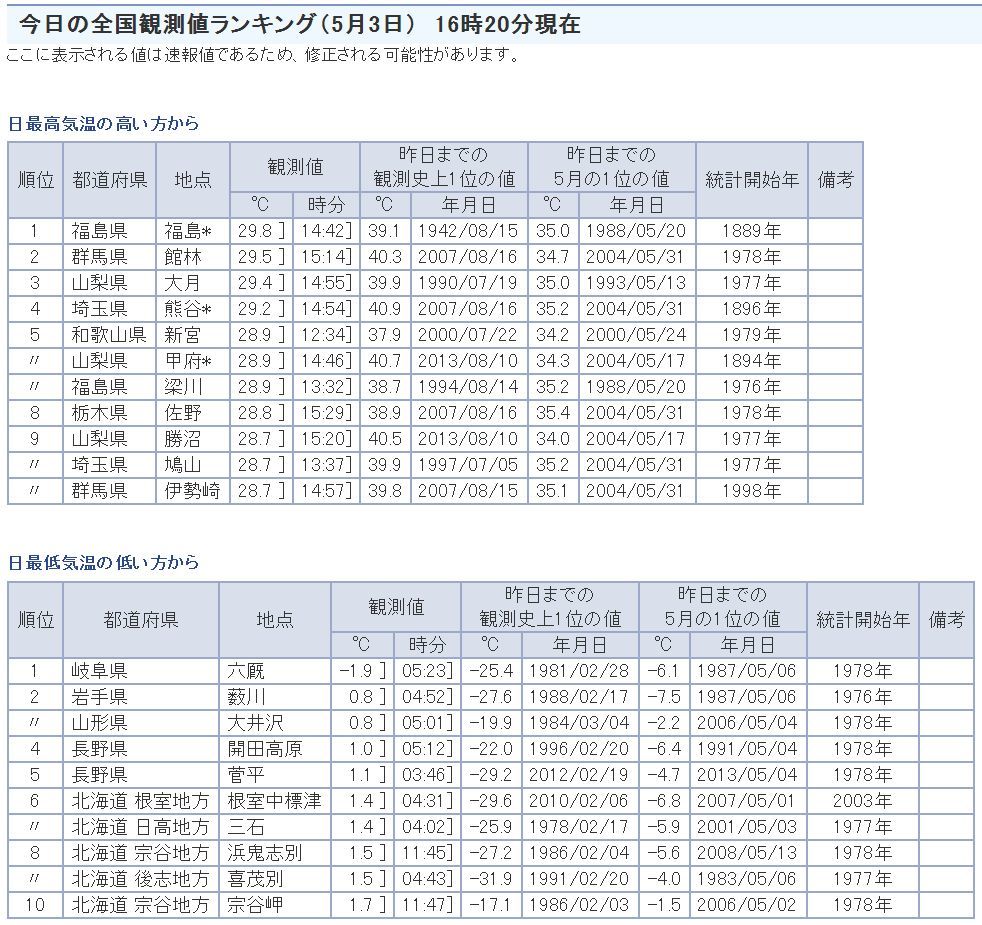This screenshot has width=982, height=925.
Task: Click the 栃木県 prefecture cell
Action: pyautogui.click(x=99, y=413)
